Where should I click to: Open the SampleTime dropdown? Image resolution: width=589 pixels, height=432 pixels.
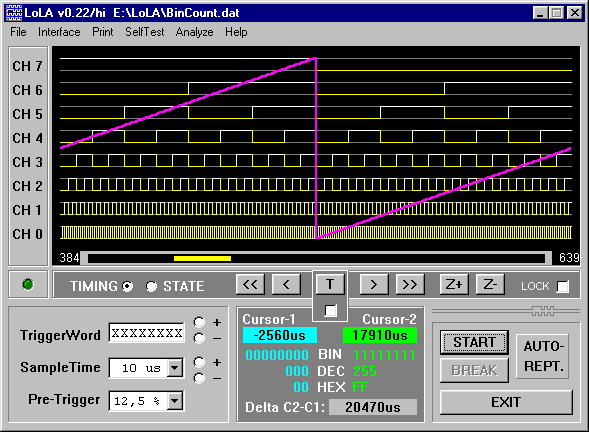pyautogui.click(x=175, y=368)
